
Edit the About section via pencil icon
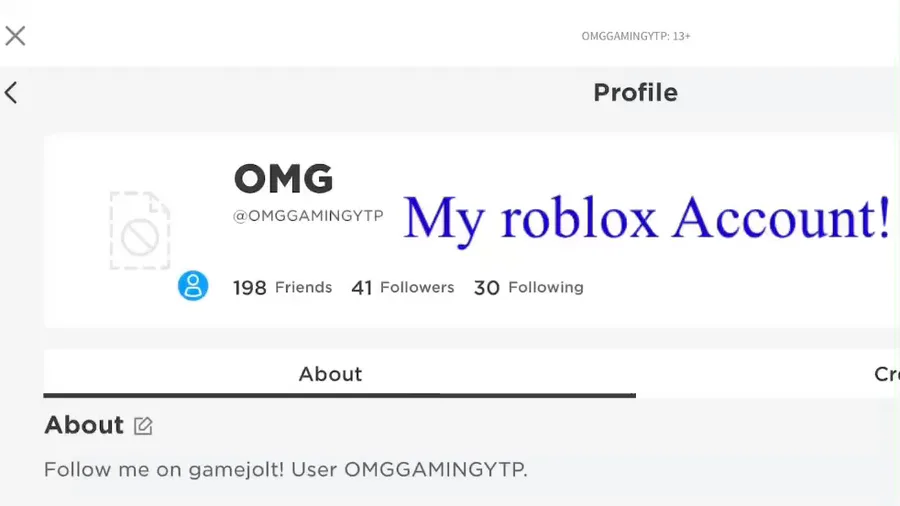[143, 426]
